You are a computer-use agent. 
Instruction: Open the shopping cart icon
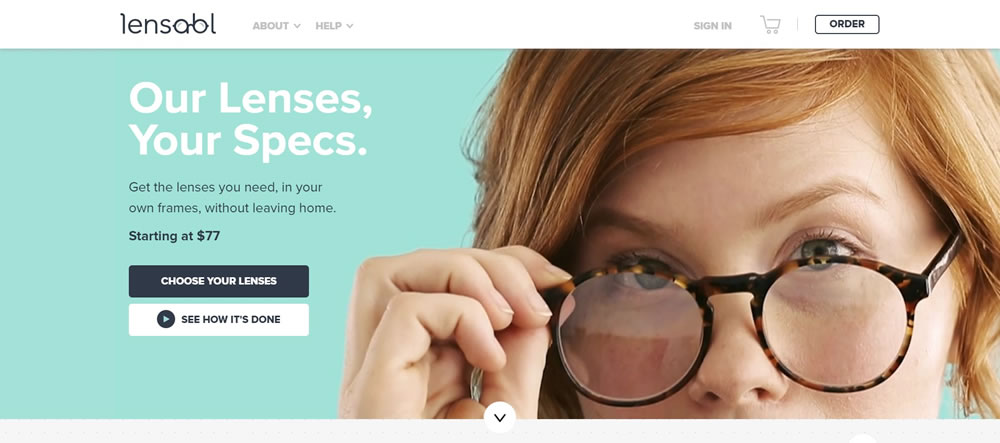tap(770, 25)
